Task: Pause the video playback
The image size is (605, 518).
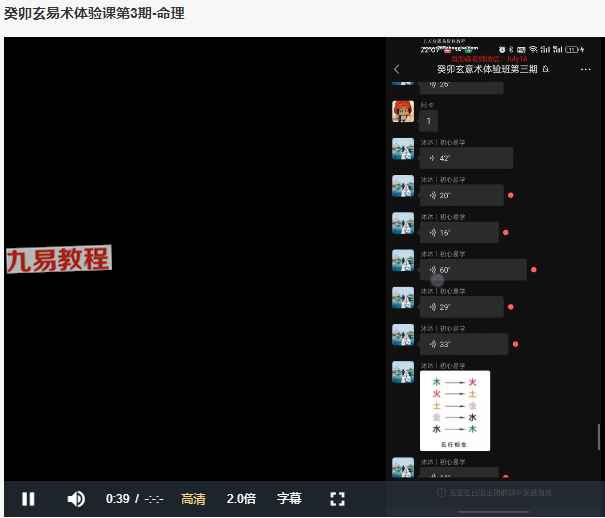Action: pos(28,499)
